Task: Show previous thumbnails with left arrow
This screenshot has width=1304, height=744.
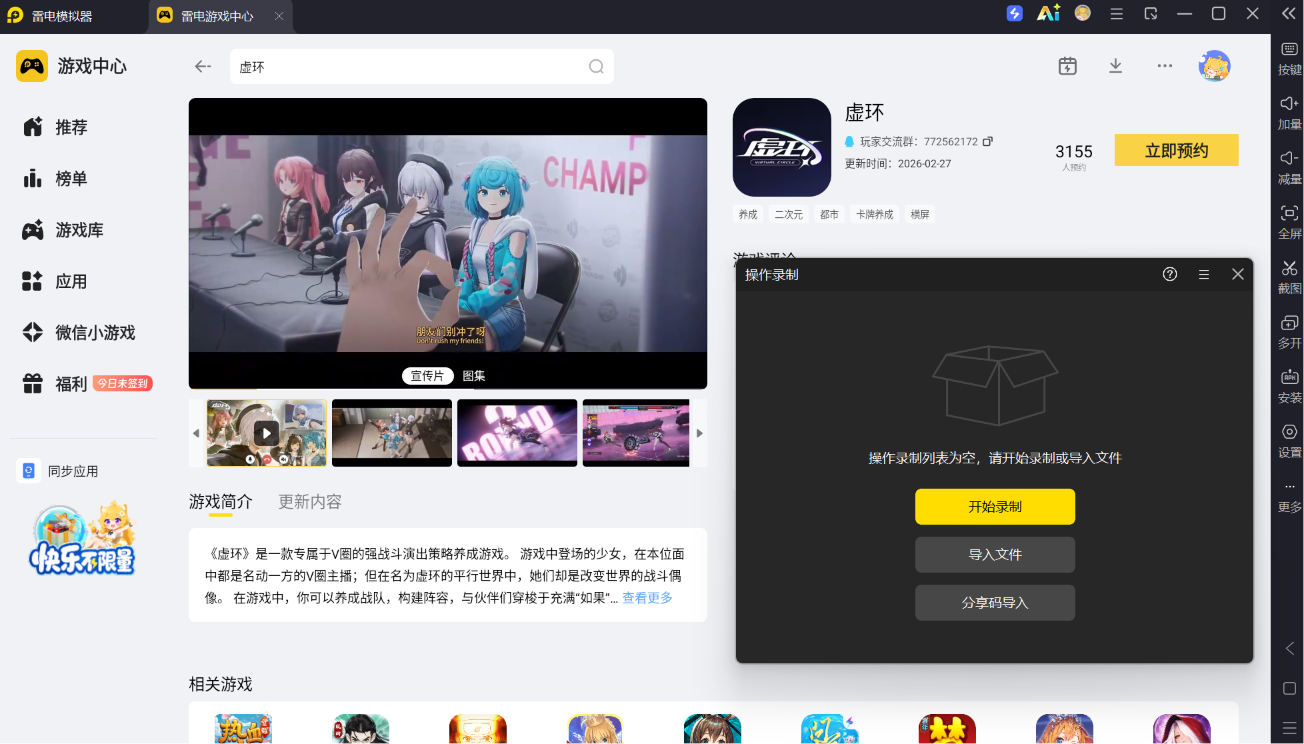Action: pos(196,433)
